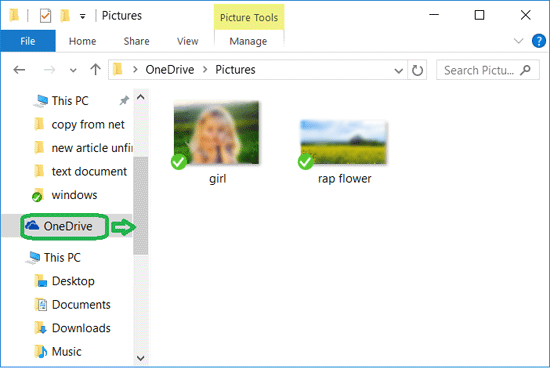This screenshot has width=550, height=369.
Task: Expand the ribbon with the chevron
Action: click(x=518, y=41)
